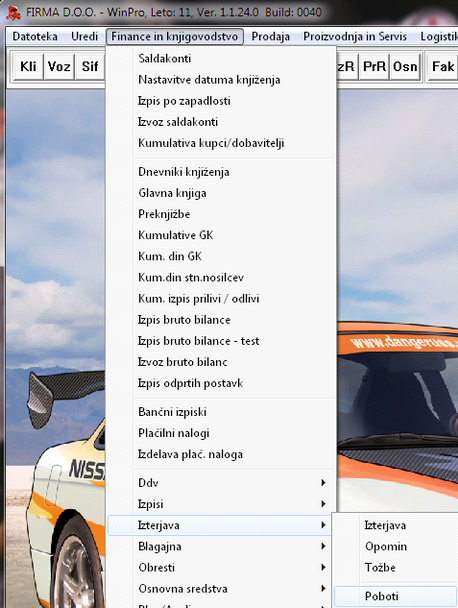The image size is (458, 608).
Task: Click the WinPro application icon in title bar
Action: [14, 12]
